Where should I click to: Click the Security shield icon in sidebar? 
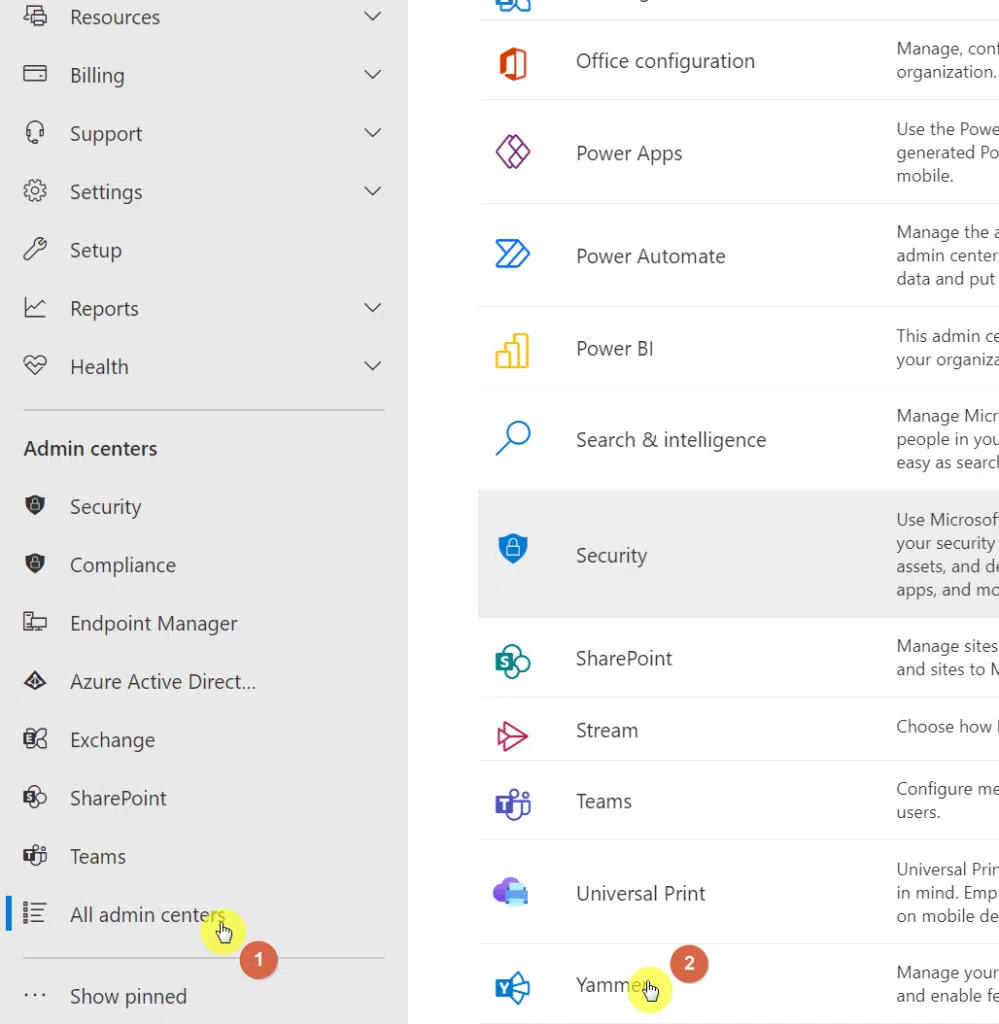(35, 505)
